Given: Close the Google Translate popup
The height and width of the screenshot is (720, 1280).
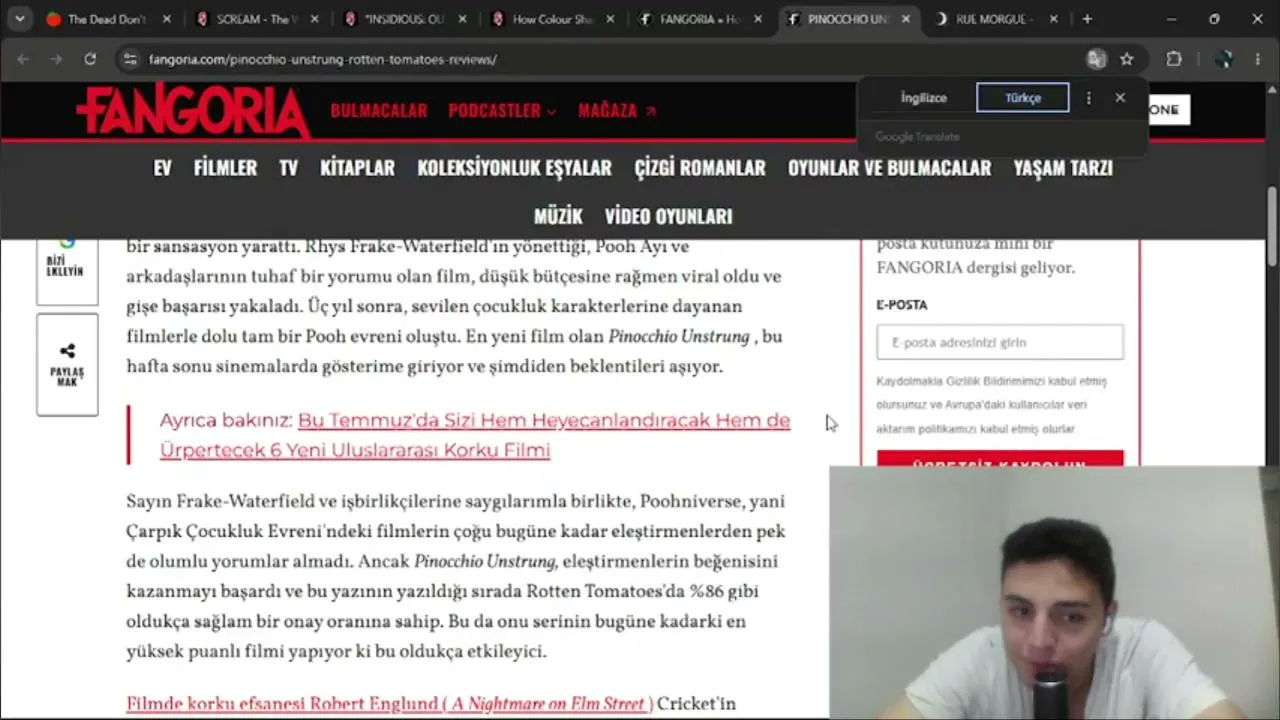Looking at the screenshot, I should pos(1120,97).
